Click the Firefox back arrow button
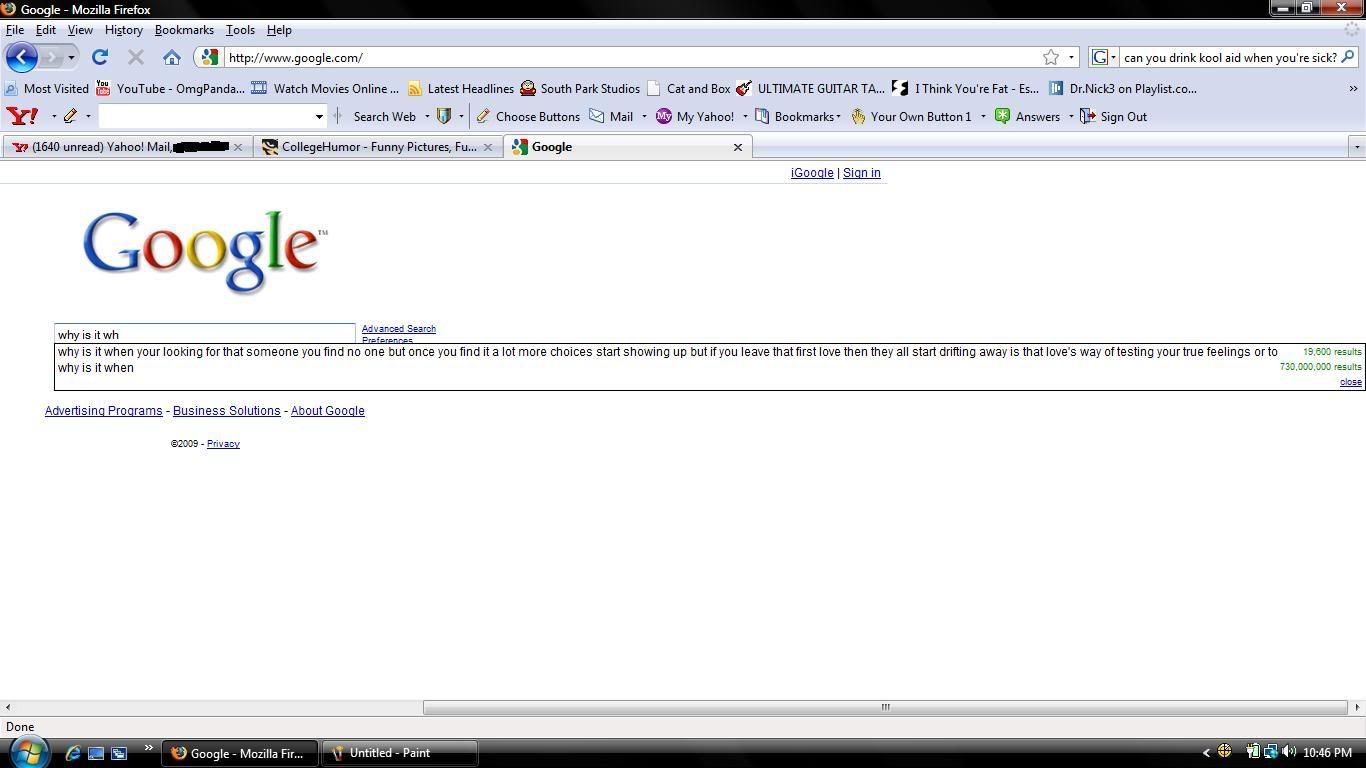1366x768 pixels. click(22, 57)
